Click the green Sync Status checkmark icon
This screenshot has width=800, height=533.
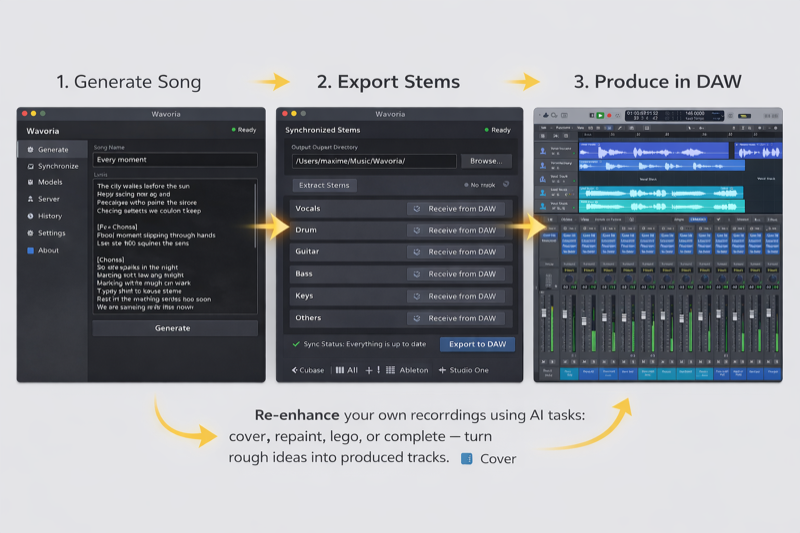[296, 344]
